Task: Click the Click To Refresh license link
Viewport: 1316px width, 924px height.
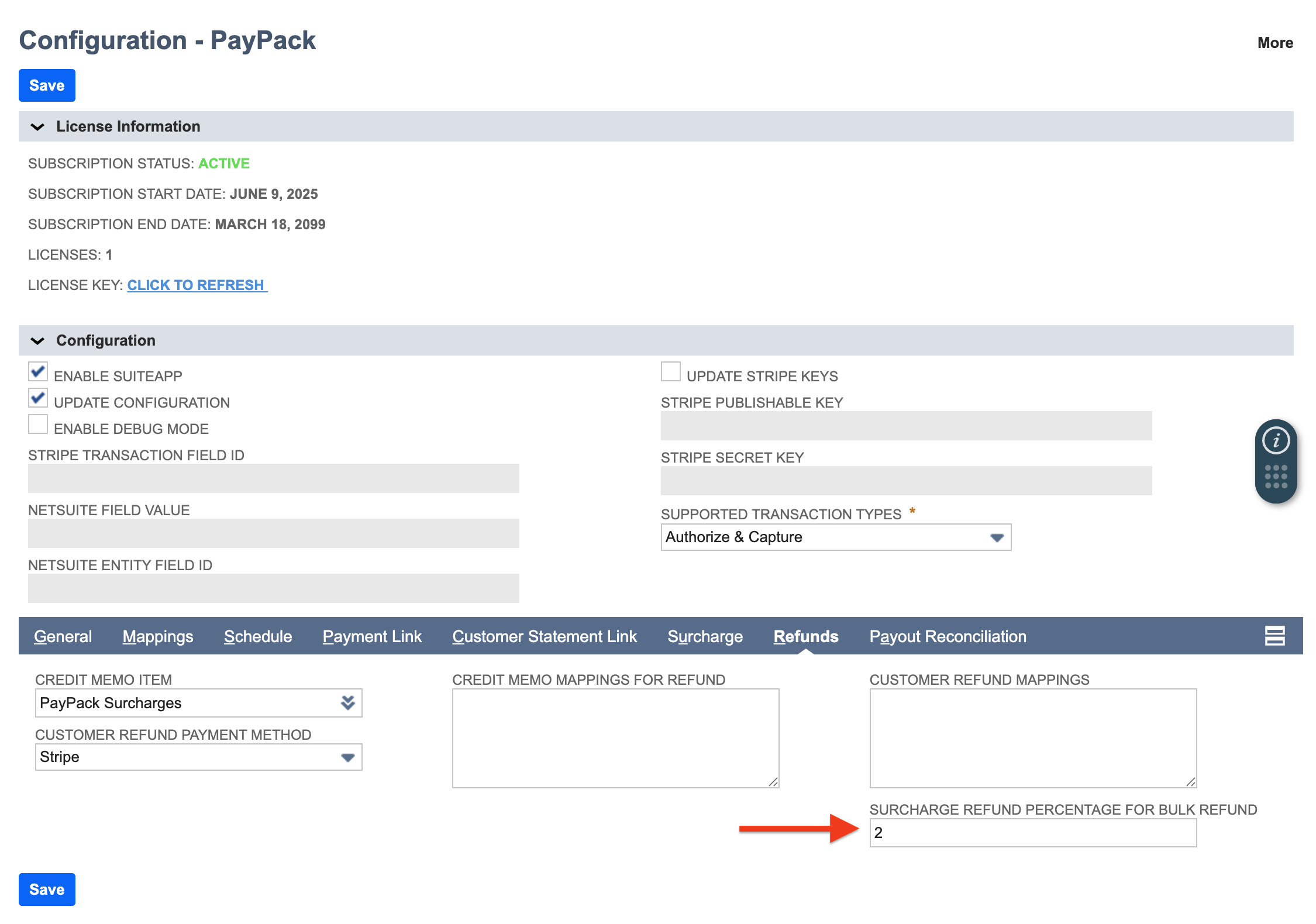Action: tap(197, 285)
